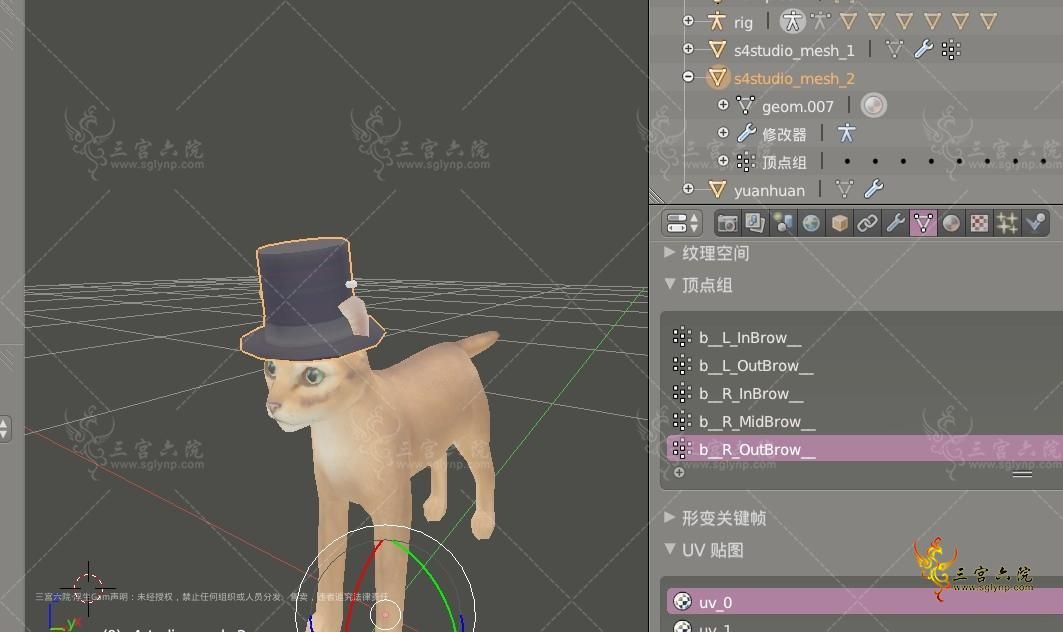Screen dimensions: 1063x632
Task: Click the highlighted s4studio_mesh_2 object icon
Action: click(717, 77)
